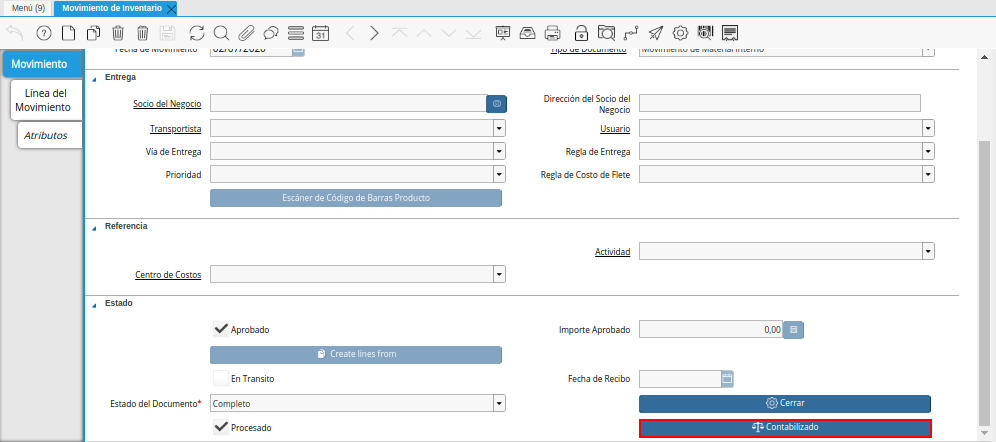Viewport: 996px width, 442px height.
Task: Click the printer icon in the toolbar
Action: tap(554, 33)
